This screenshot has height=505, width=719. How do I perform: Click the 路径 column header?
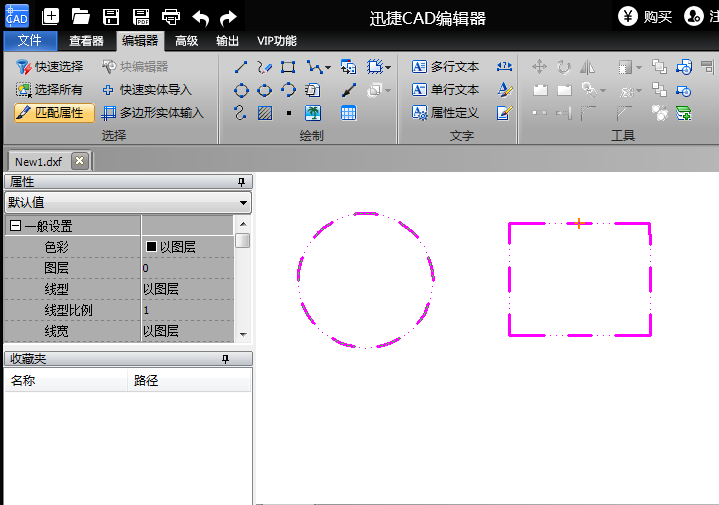[189, 380]
